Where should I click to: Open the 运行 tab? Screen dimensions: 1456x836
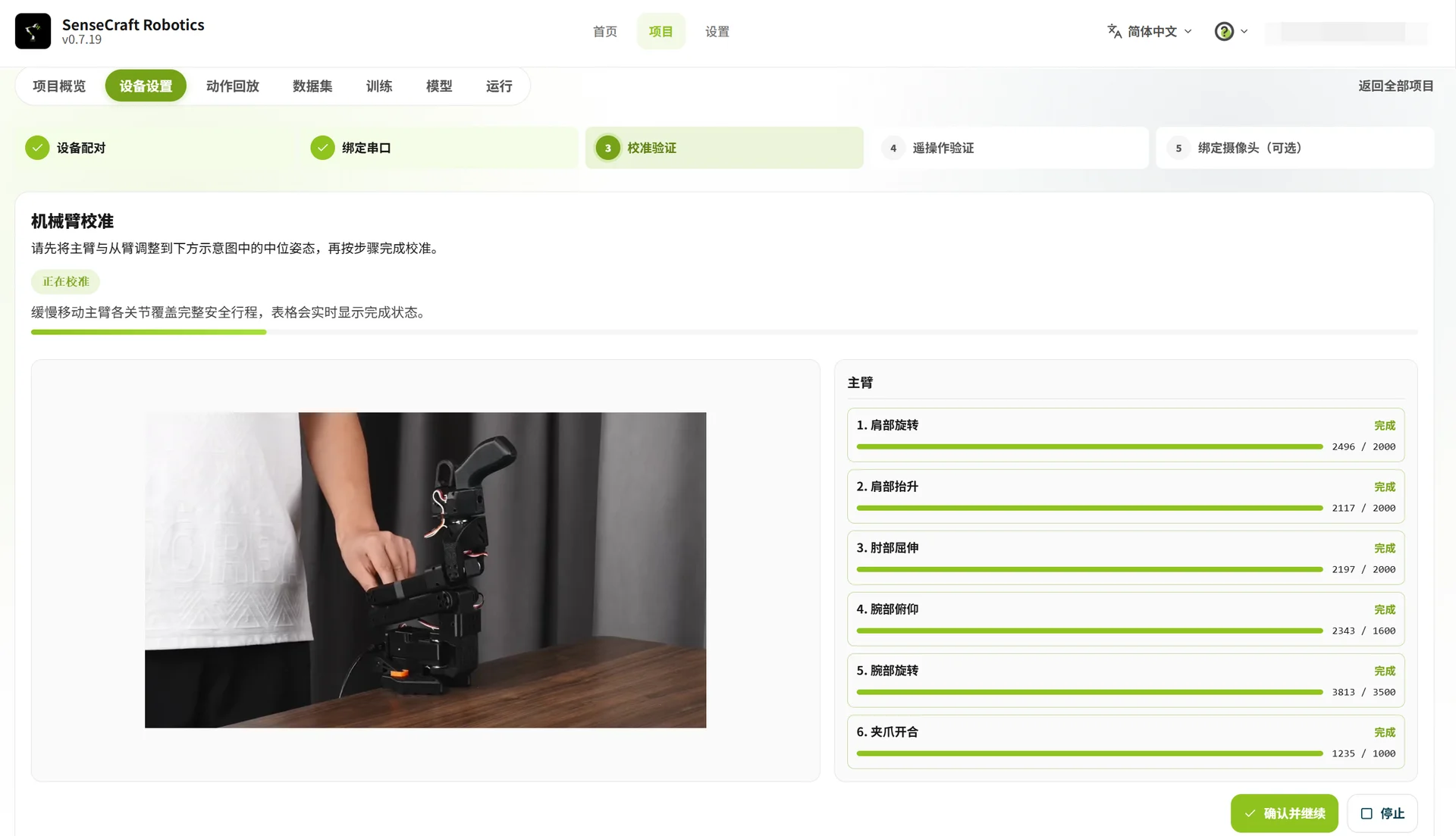tap(499, 86)
